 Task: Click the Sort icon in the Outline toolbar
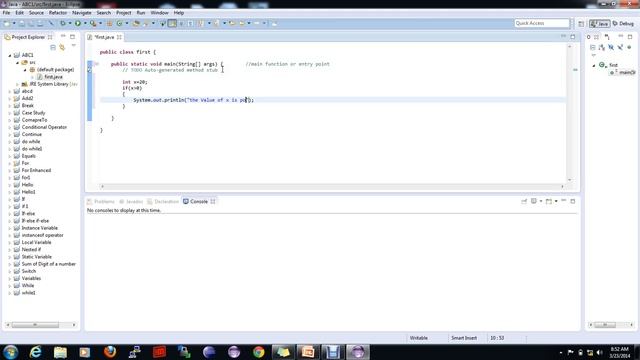click(x=602, y=47)
